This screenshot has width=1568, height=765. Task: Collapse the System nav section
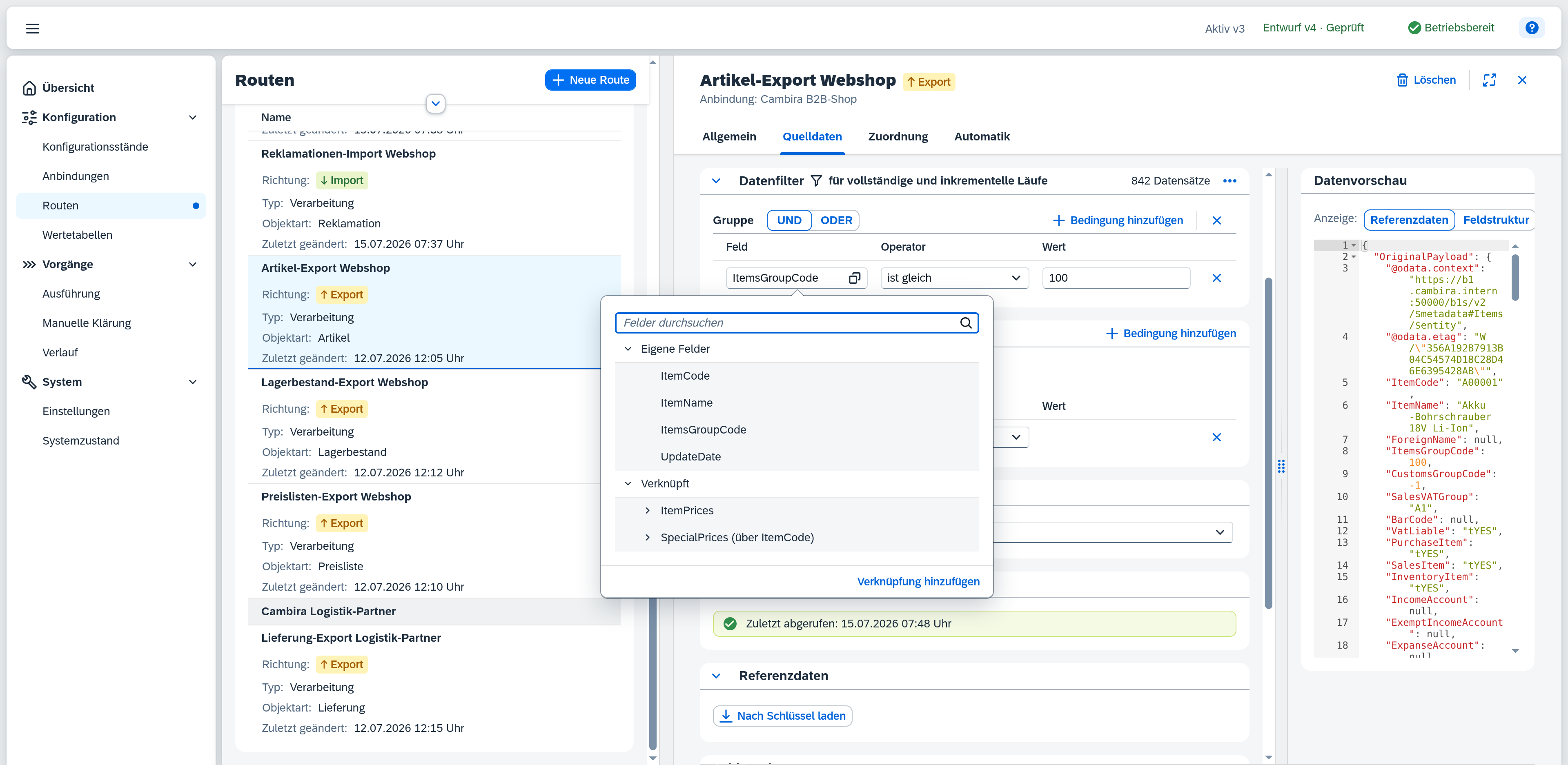[193, 382]
